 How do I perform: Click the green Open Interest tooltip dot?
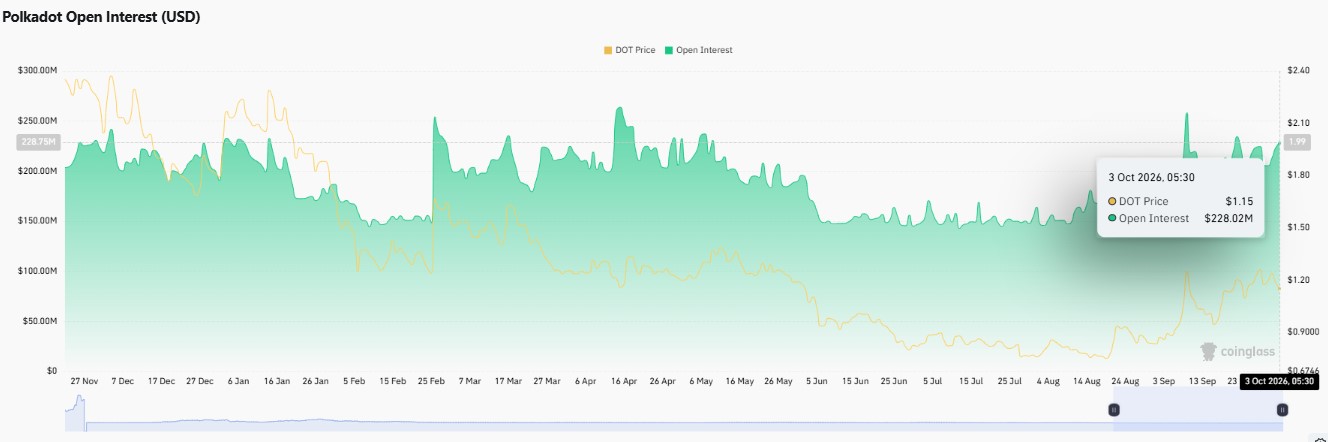coord(1112,218)
